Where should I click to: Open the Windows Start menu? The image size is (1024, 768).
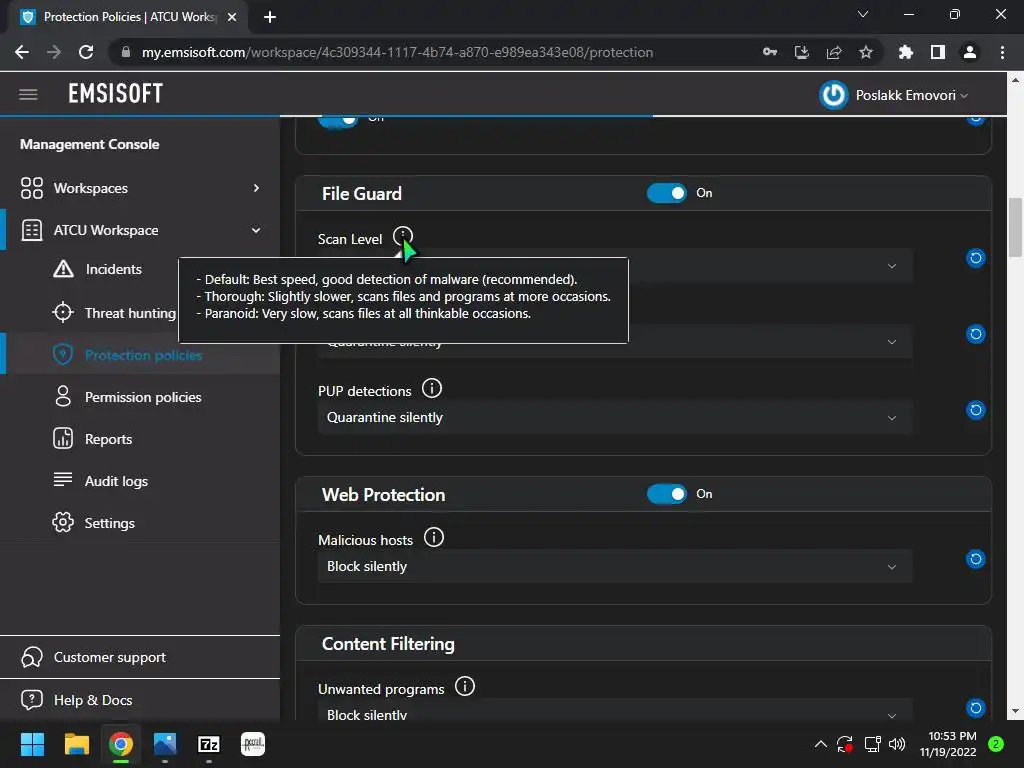click(32, 744)
